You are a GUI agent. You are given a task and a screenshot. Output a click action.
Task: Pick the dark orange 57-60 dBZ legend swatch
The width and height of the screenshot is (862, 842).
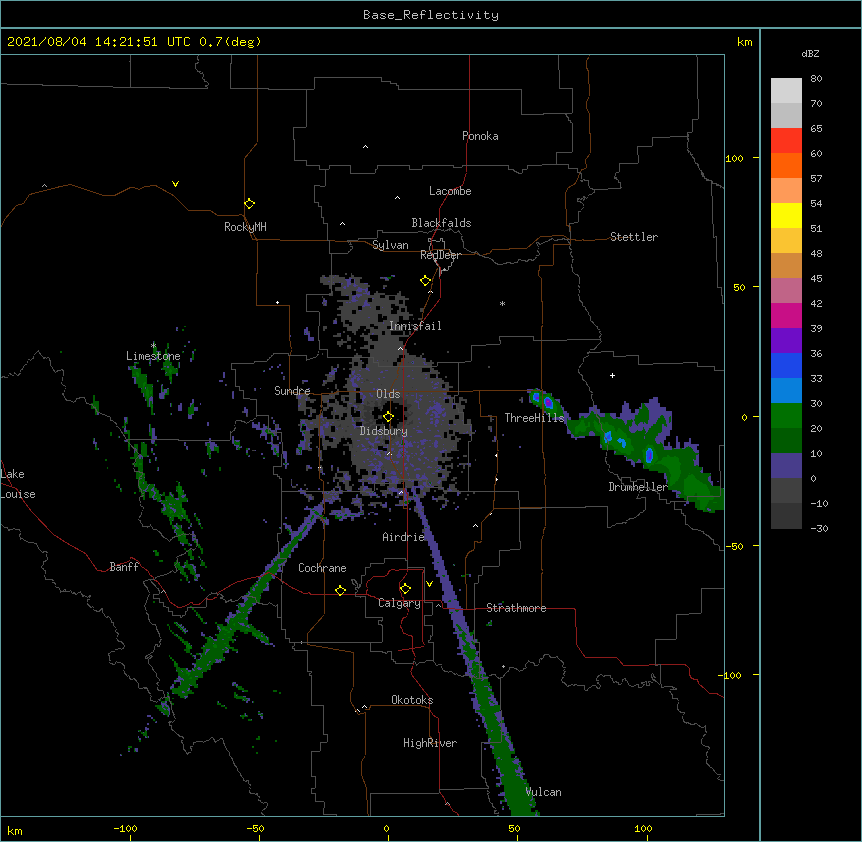point(786,165)
